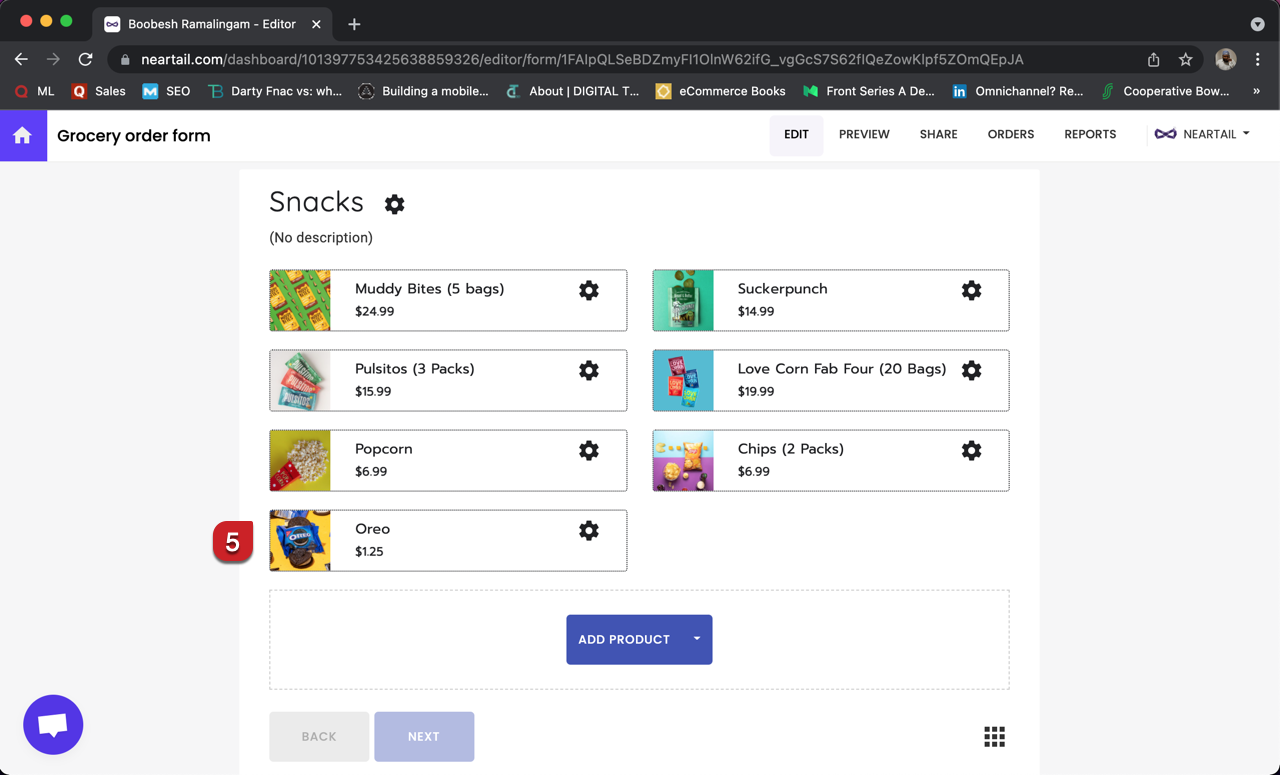This screenshot has height=775, width=1280.
Task: Open settings gear for Chips (2 Packs)
Action: pos(971,450)
